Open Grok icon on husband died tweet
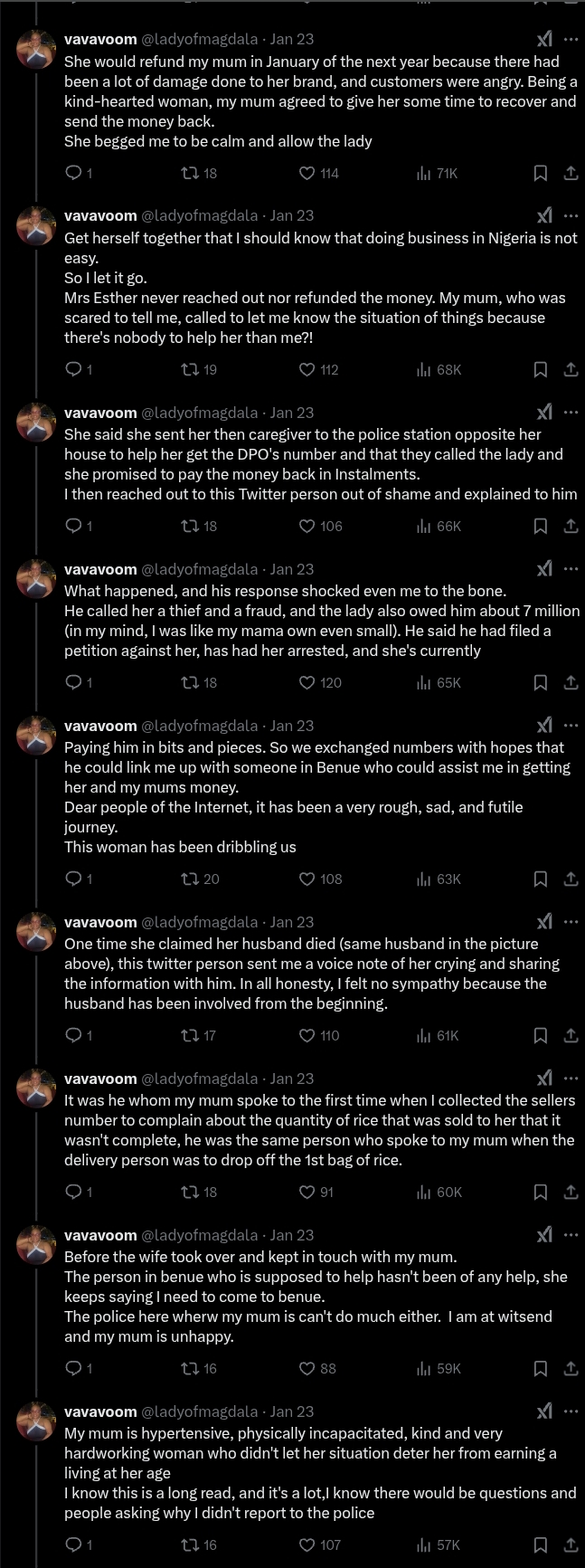Viewport: 585px width, 1568px height. pos(544,922)
